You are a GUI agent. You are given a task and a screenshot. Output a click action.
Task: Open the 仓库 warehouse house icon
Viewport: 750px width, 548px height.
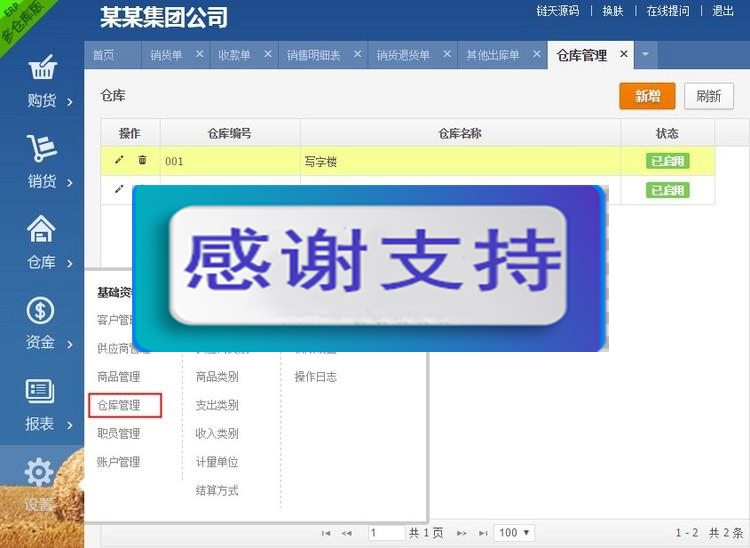tap(41, 229)
